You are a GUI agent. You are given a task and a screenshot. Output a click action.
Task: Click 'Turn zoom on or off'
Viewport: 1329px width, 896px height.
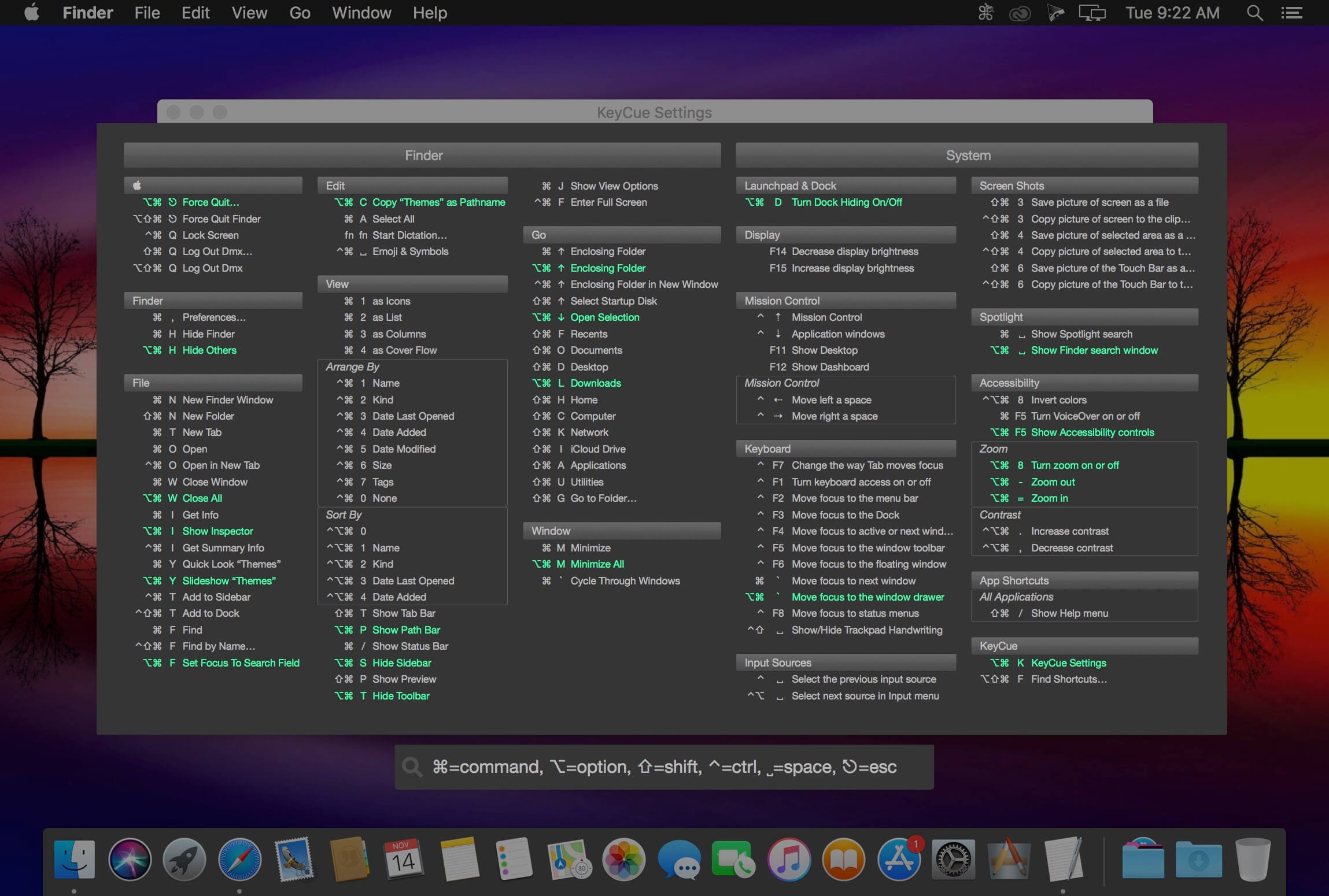1075,465
